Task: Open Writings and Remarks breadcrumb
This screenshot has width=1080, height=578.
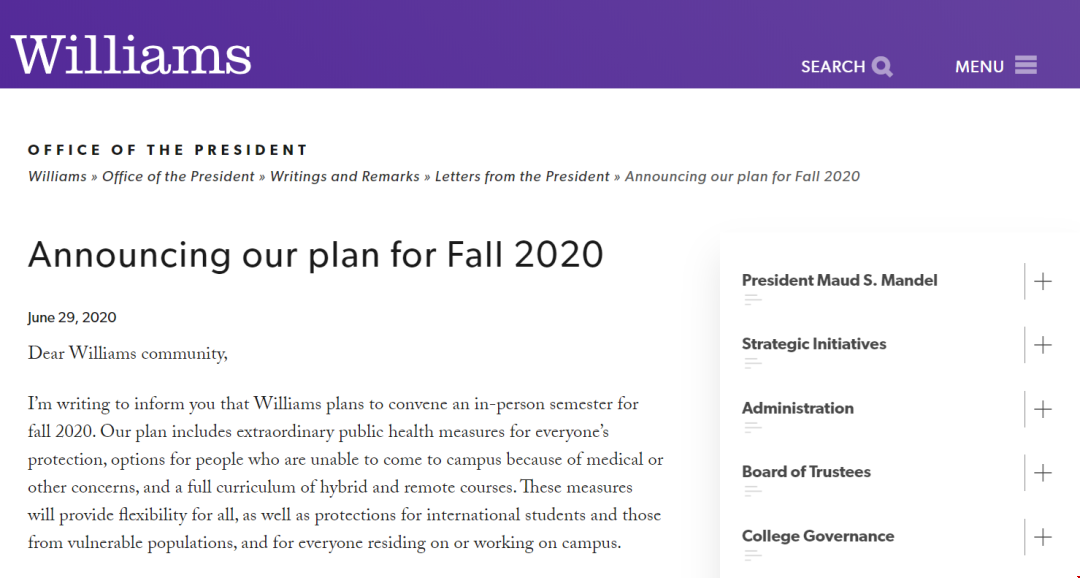Action: tap(344, 176)
